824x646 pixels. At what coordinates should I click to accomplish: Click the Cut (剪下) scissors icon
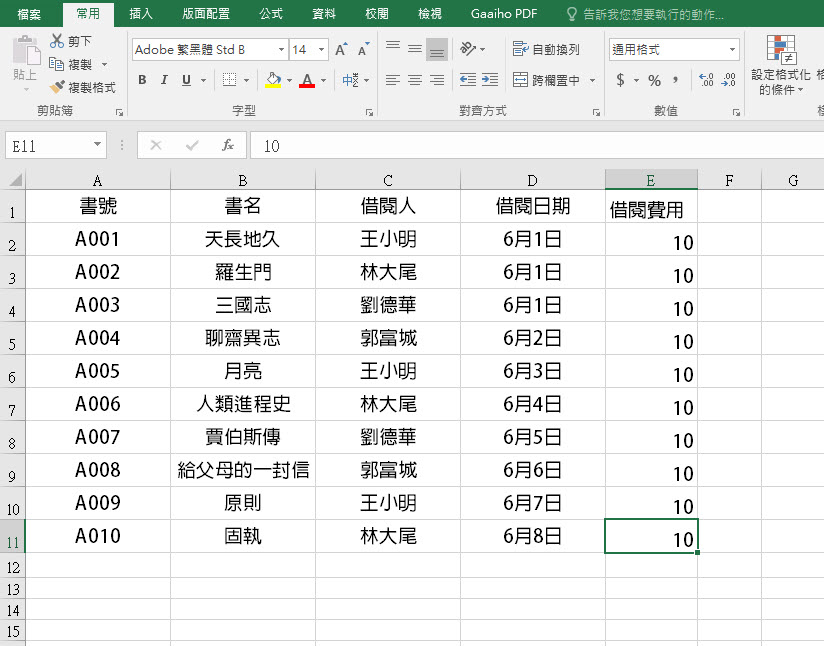coord(58,41)
